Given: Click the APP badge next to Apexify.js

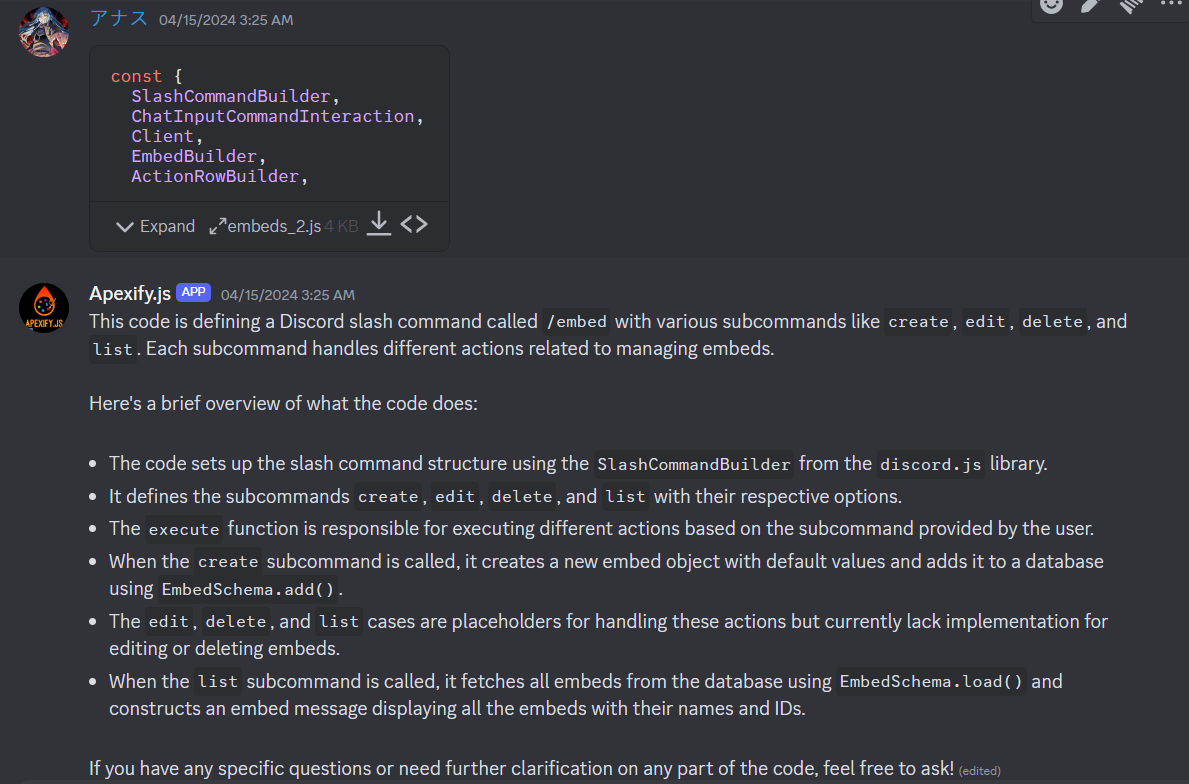Looking at the screenshot, I should tap(193, 292).
